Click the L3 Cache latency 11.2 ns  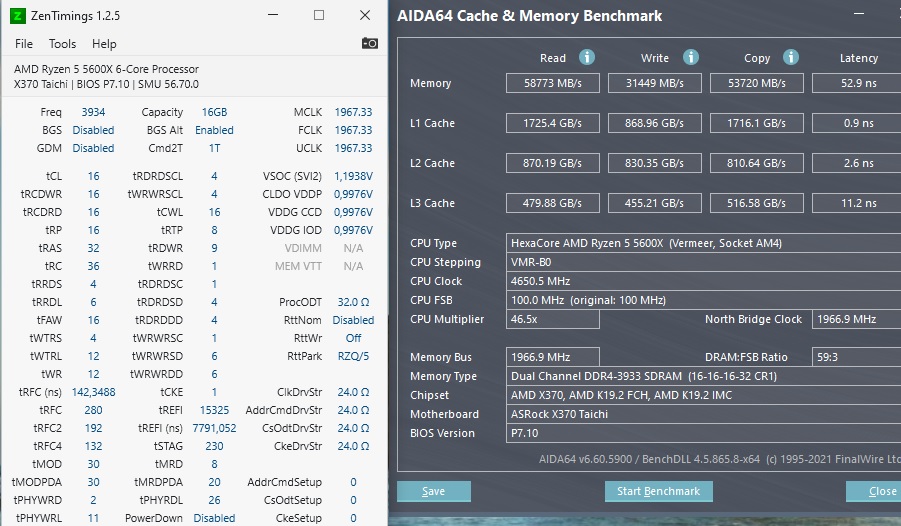click(x=857, y=203)
